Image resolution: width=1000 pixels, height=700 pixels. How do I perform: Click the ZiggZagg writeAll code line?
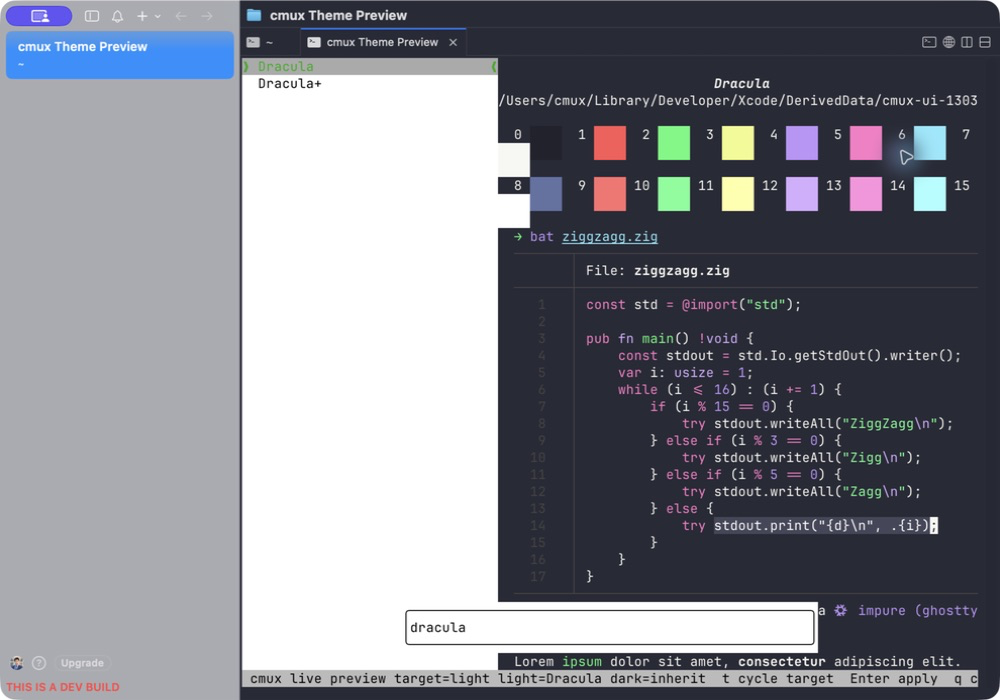818,423
